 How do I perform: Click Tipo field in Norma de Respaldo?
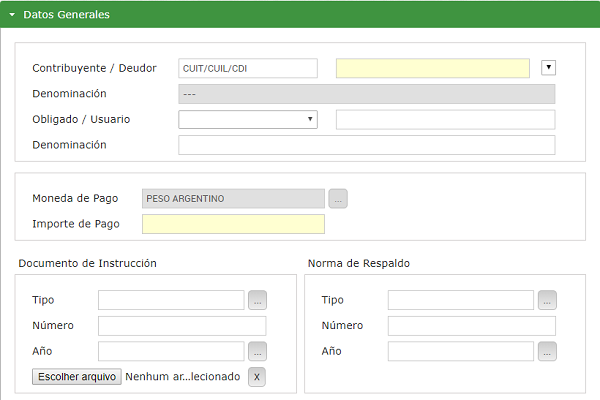[x=460, y=300]
